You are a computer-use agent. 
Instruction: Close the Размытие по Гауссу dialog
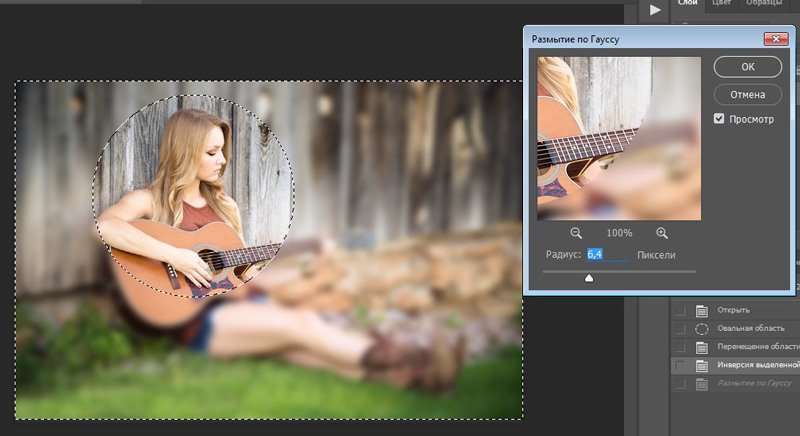[776, 39]
